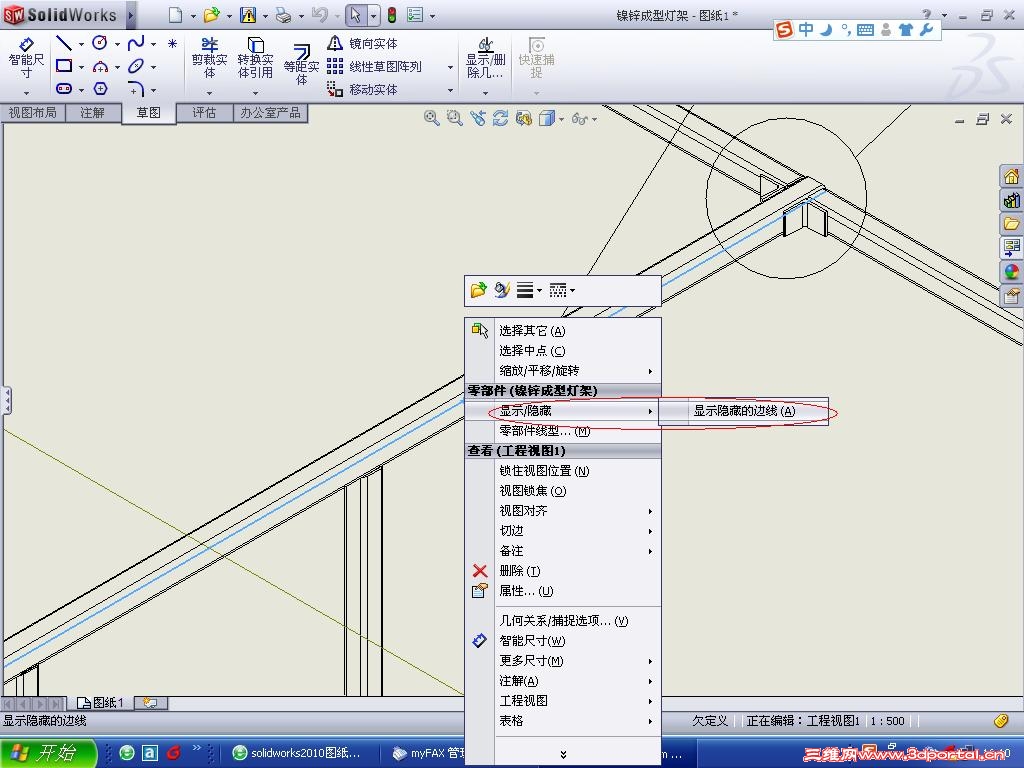Screen dimensions: 1024x768
Task: Open SolidWorks Resources home icon in task pane
Action: pos(1011,176)
